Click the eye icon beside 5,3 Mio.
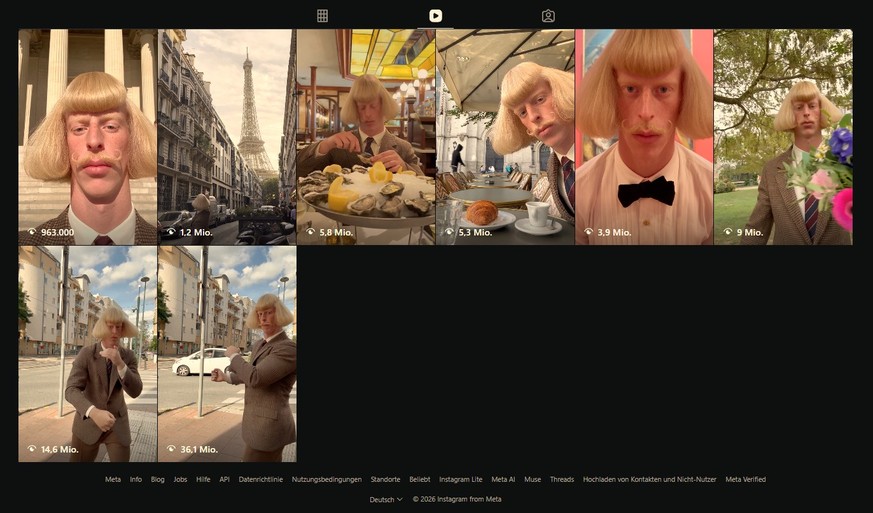This screenshot has height=513, width=873. point(449,232)
